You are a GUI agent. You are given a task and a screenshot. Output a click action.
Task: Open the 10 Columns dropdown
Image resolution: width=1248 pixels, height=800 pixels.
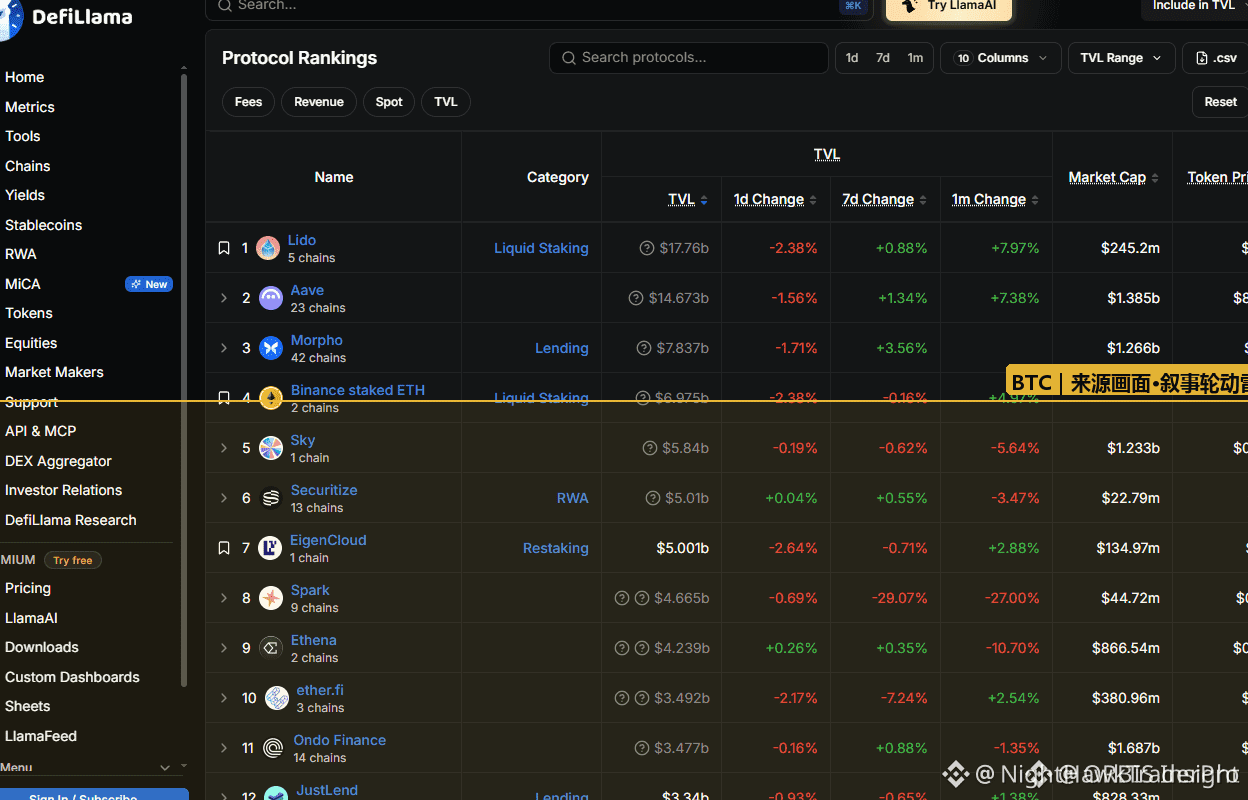(x=1001, y=58)
